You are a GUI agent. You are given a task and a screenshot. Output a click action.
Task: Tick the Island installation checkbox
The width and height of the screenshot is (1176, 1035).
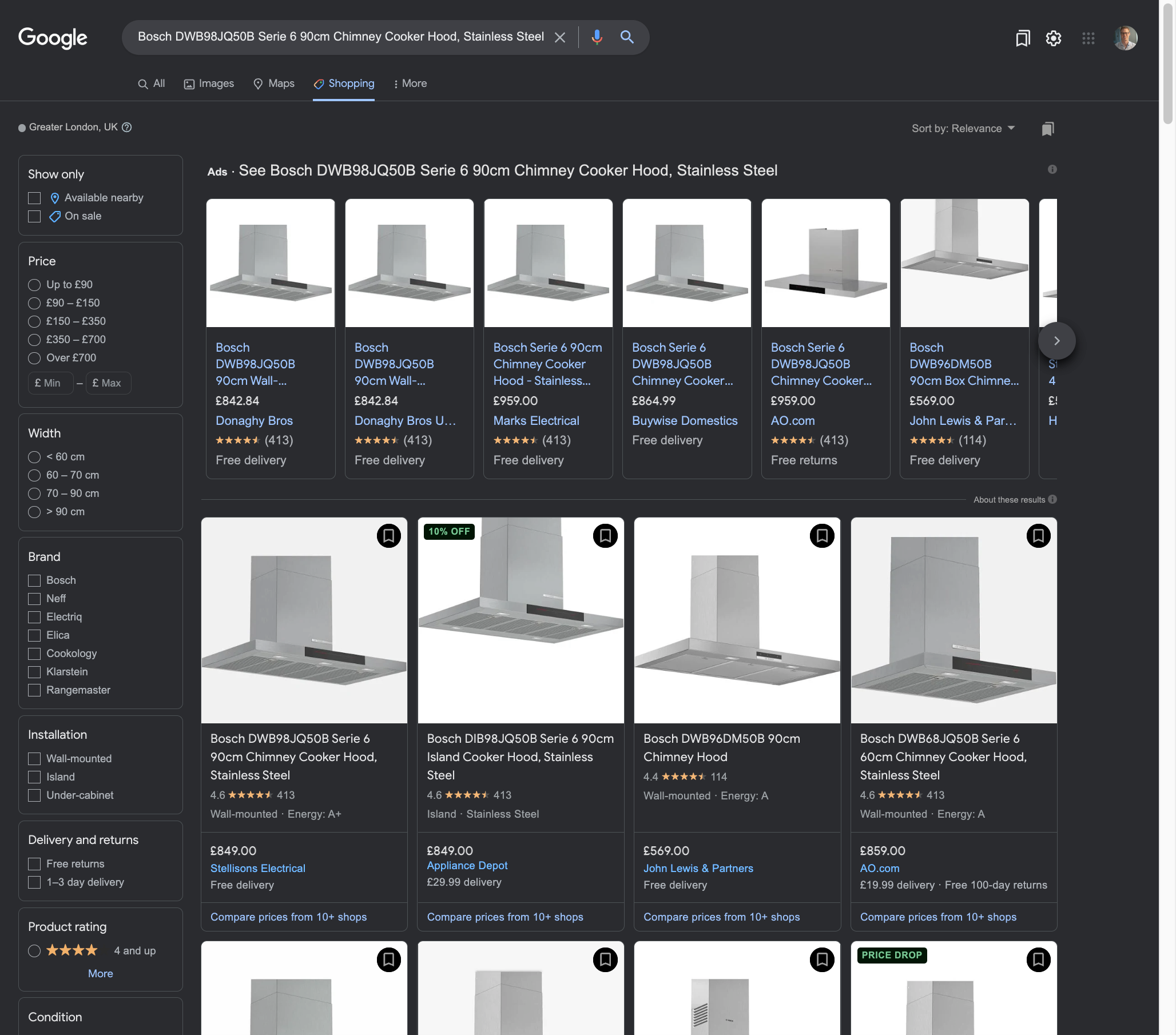click(34, 777)
